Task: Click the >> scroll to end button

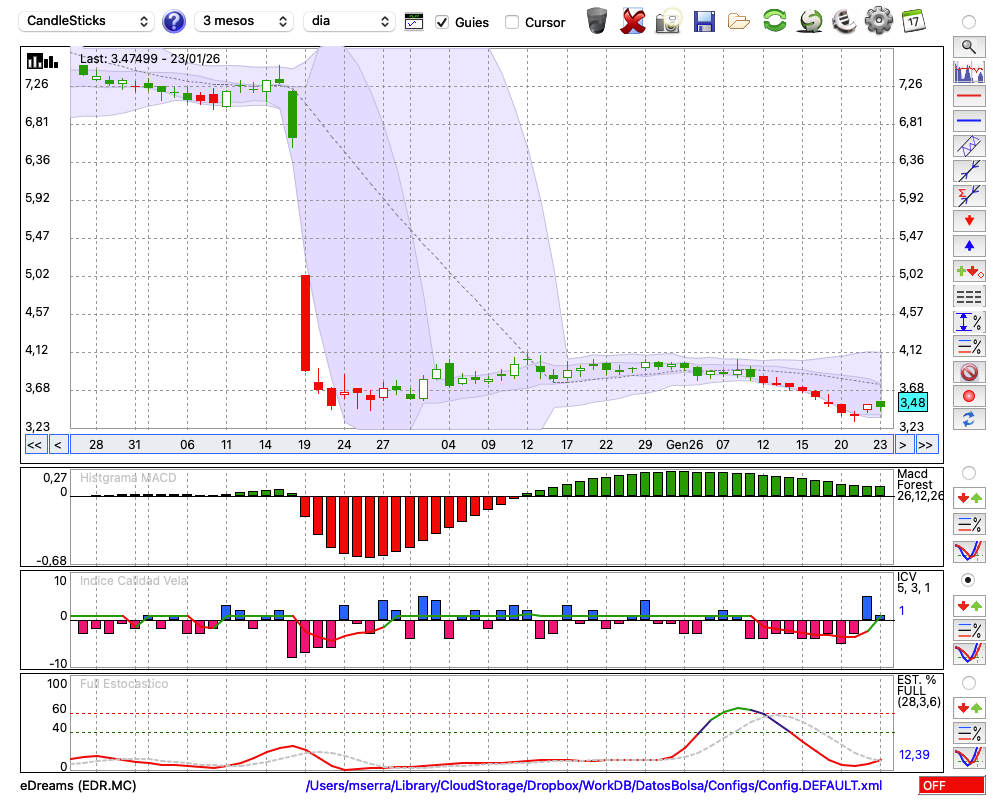Action: click(926, 445)
